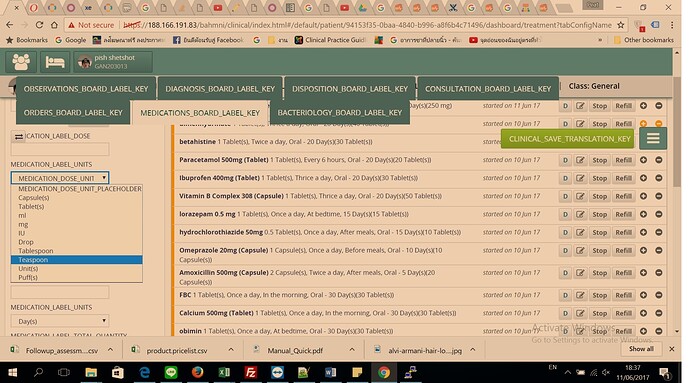Click D button for Ibuprofen 400mg

[565, 178]
